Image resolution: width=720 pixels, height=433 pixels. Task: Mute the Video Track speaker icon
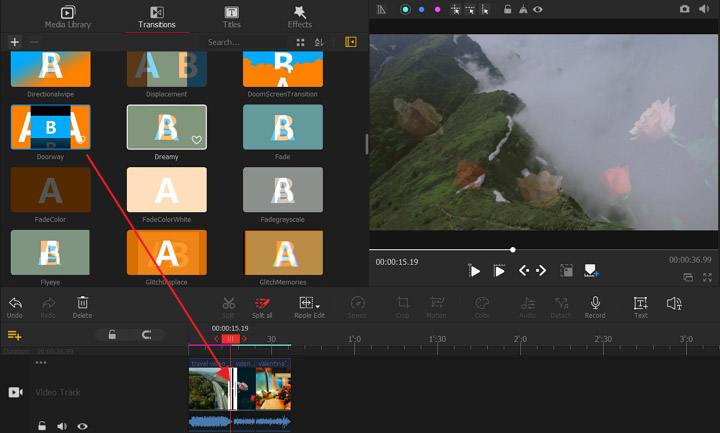[x=62, y=426]
